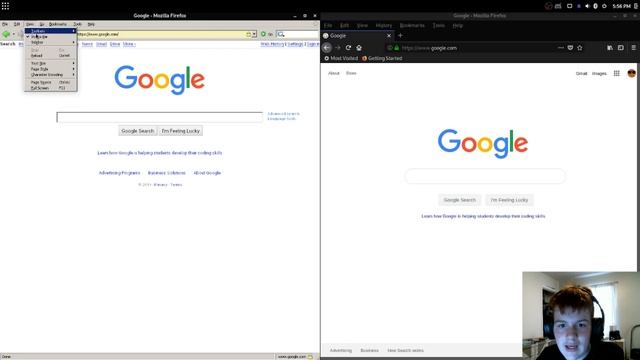
Task: Close the Google tab in new Firefox
Action: tap(389, 36)
